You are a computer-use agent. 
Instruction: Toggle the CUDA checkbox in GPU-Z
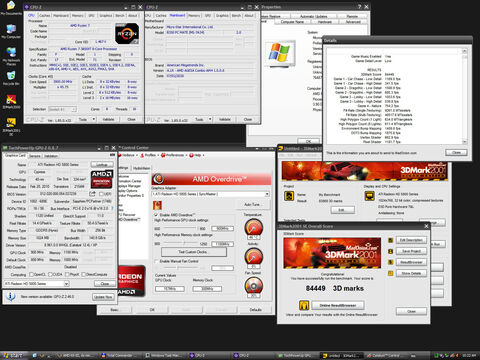(50, 274)
